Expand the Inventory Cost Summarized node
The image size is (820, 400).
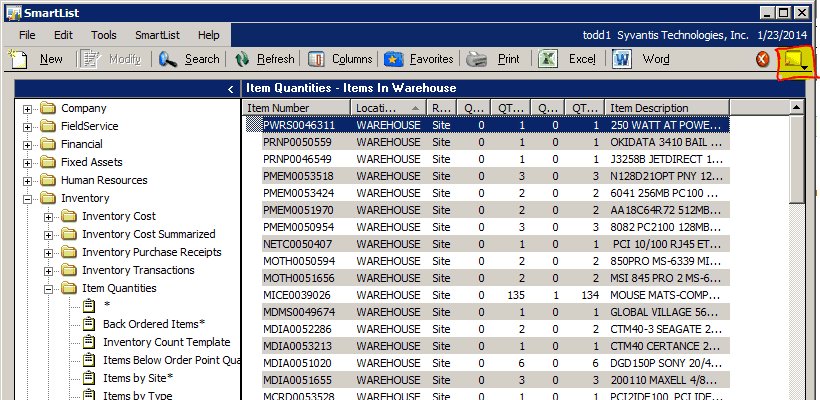coord(48,235)
